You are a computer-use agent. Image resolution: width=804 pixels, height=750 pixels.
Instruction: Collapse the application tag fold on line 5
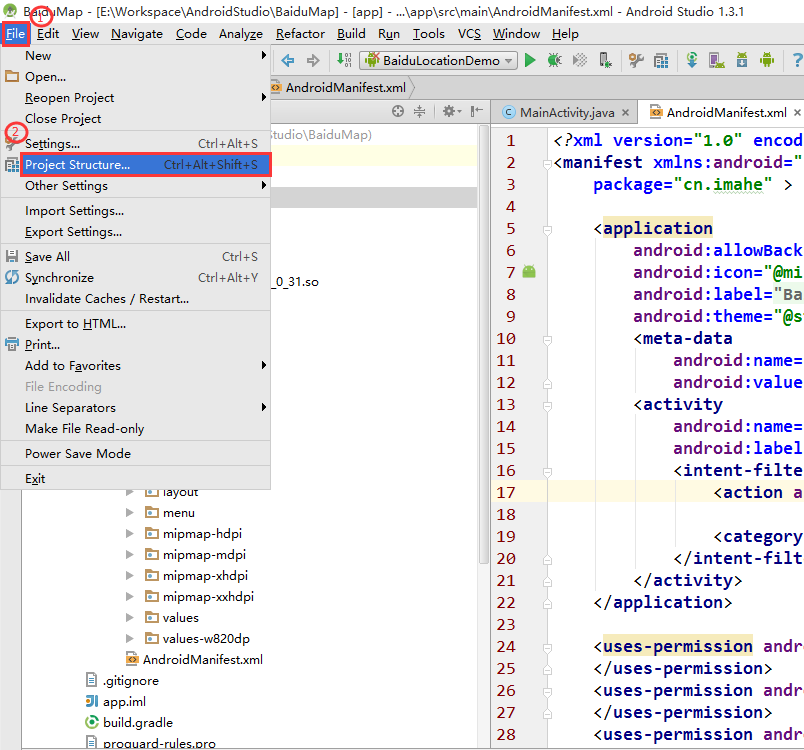click(547, 229)
